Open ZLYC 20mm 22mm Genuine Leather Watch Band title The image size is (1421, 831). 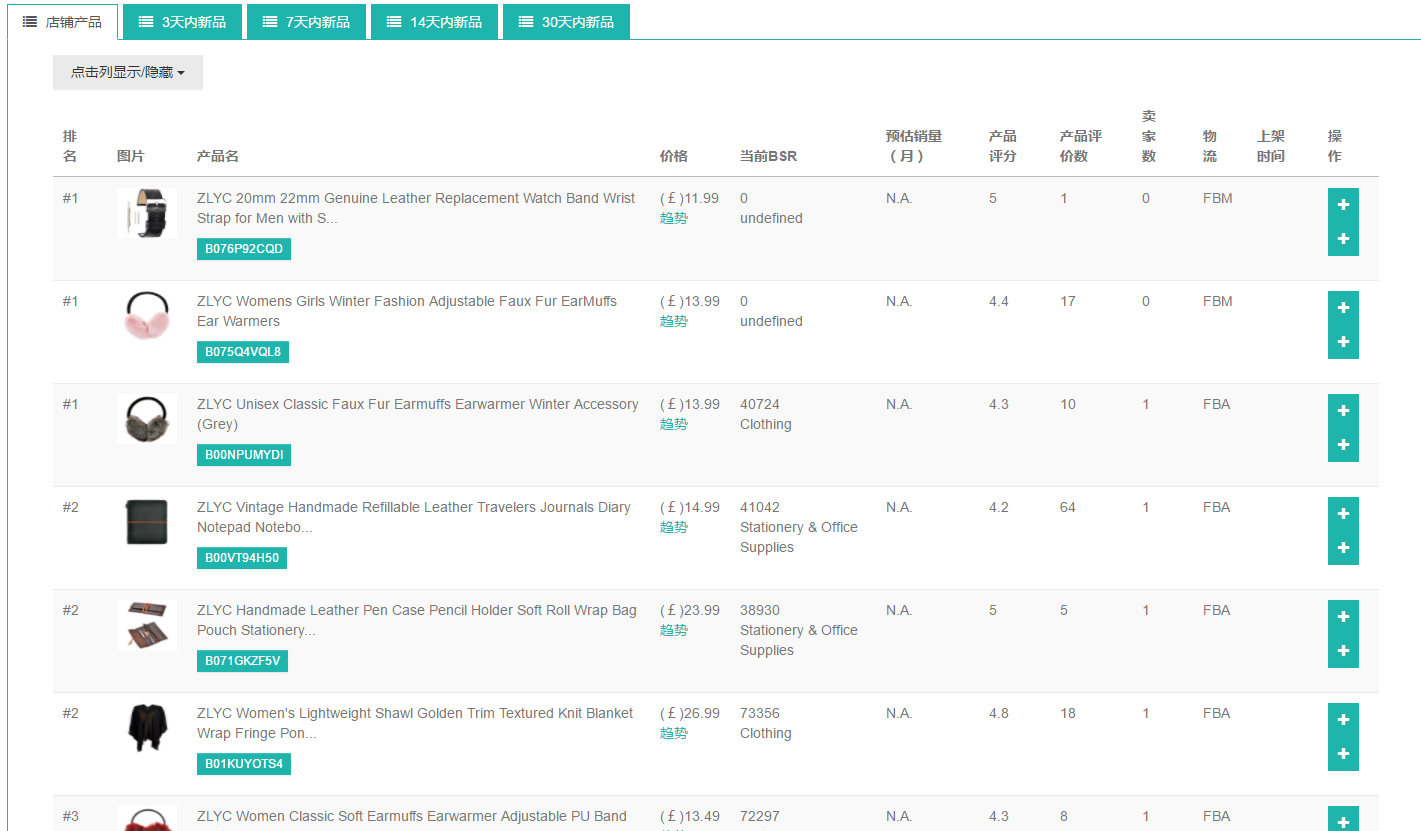click(x=416, y=208)
